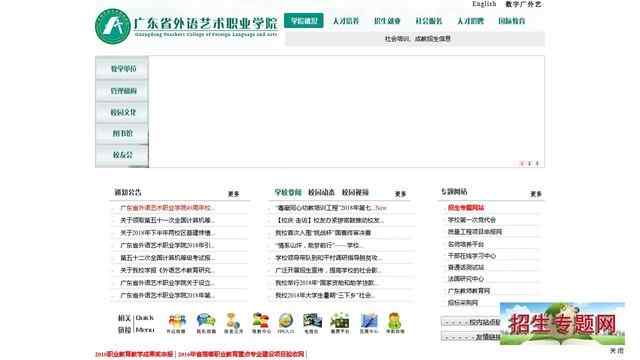Image resolution: width=640 pixels, height=360 pixels.
Task: Click the green person mailbox icon
Action: (x=395, y=321)
